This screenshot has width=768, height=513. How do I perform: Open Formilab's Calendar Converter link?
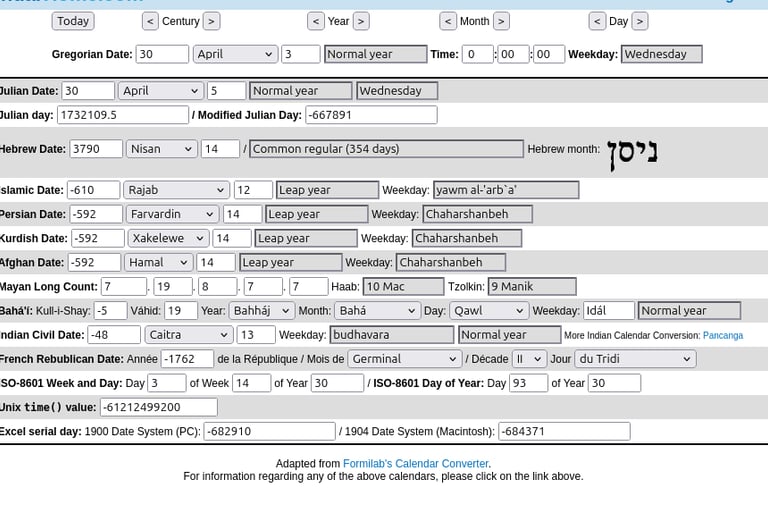[415, 464]
